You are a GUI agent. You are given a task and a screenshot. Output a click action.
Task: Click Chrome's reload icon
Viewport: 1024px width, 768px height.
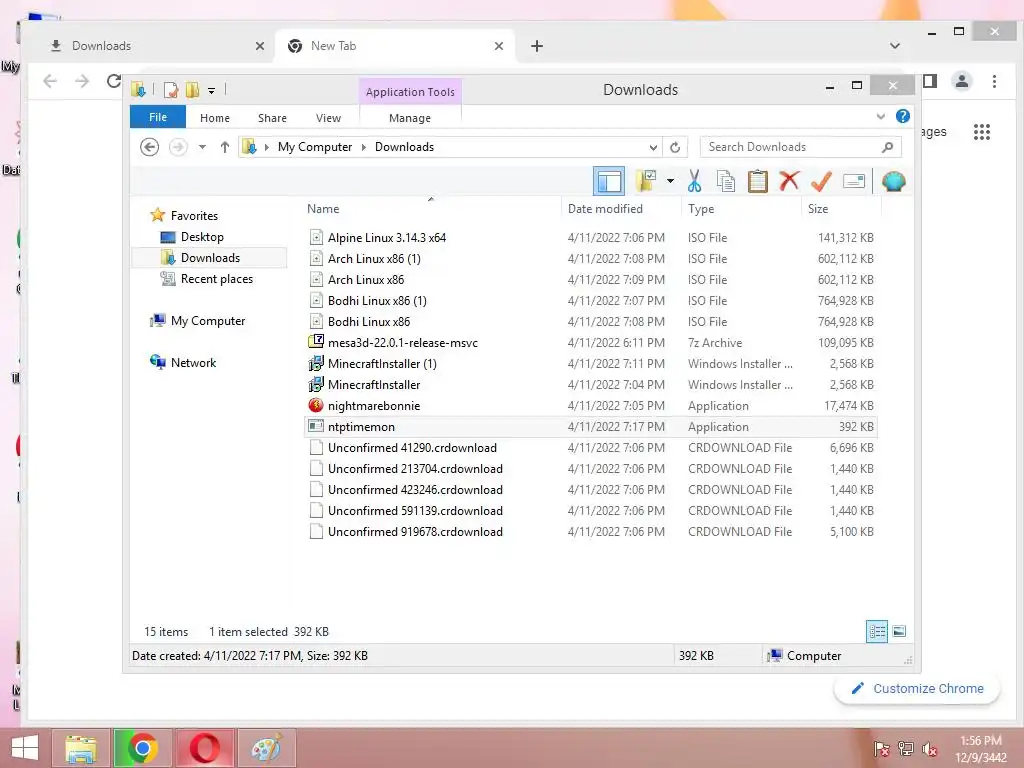pos(114,81)
